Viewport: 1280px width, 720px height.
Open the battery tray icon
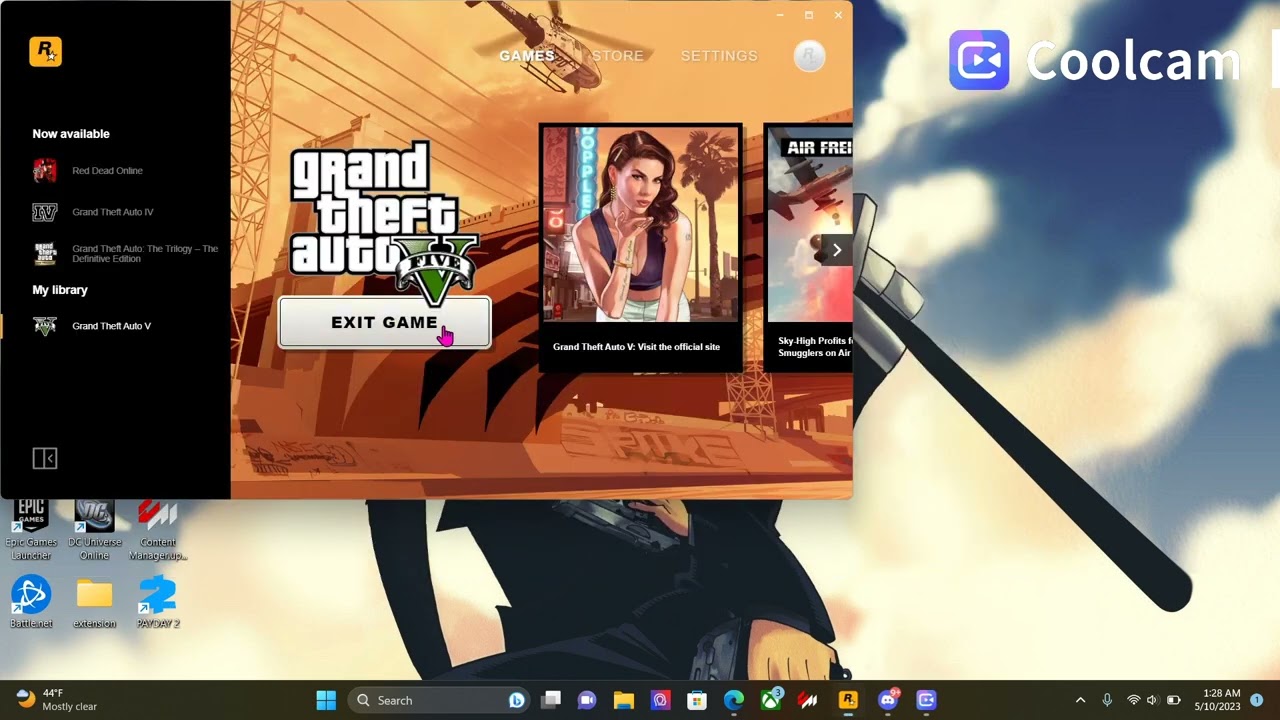click(1174, 700)
